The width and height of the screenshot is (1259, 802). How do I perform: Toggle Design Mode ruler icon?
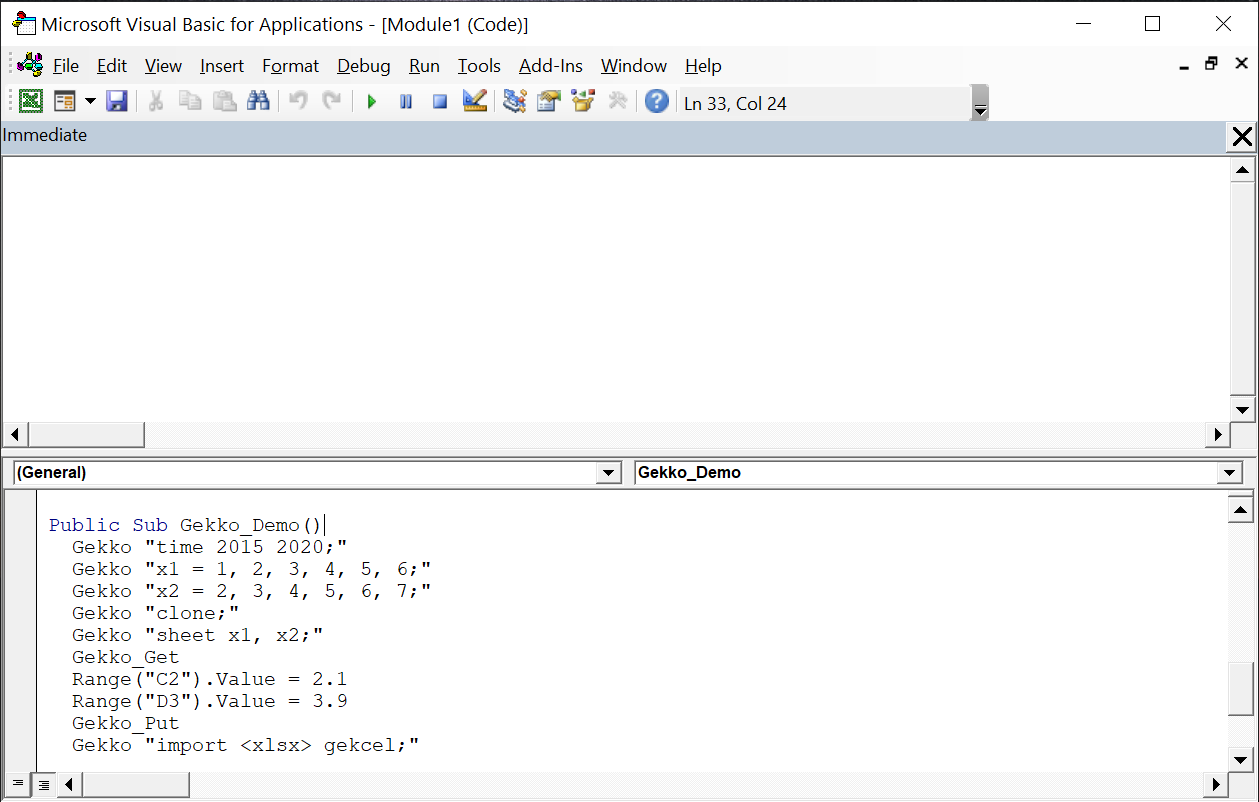pyautogui.click(x=474, y=101)
